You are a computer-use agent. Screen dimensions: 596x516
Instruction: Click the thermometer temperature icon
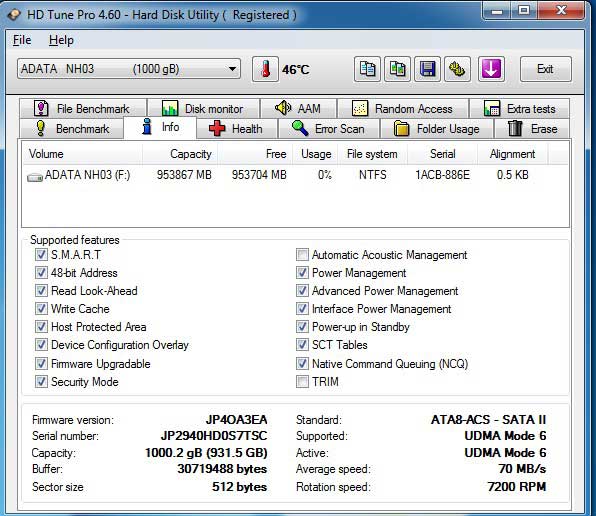(x=265, y=69)
